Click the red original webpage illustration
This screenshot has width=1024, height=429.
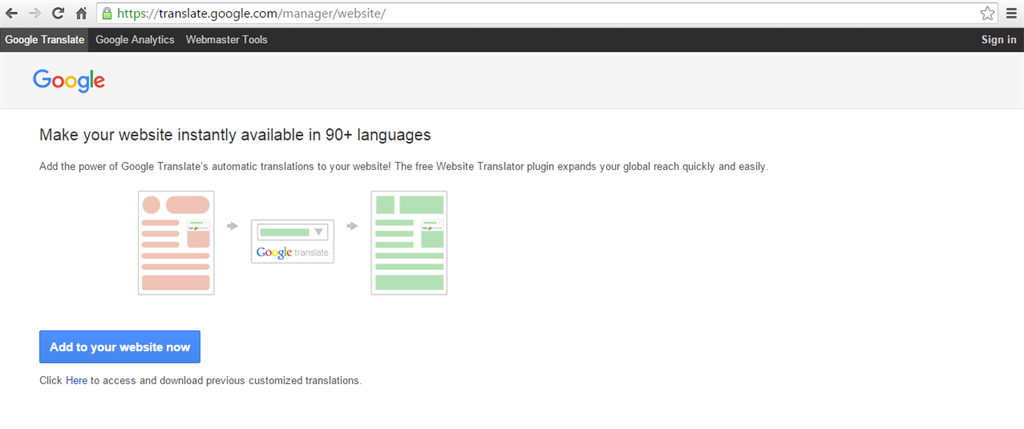pos(176,243)
